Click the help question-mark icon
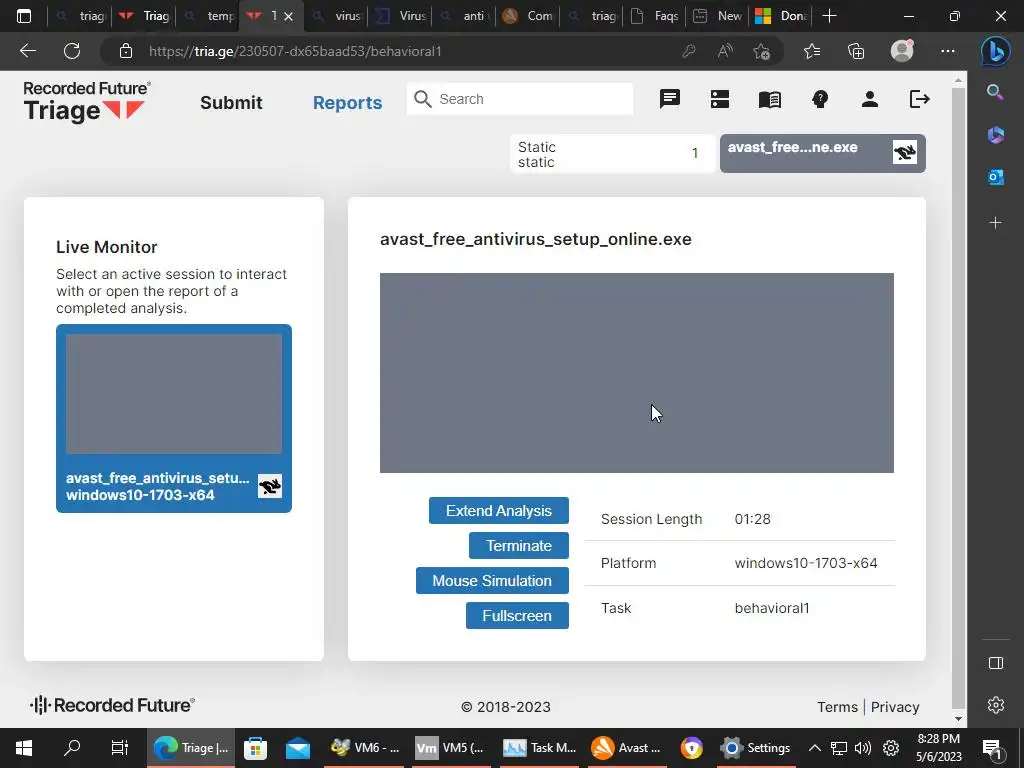This screenshot has height=768, width=1024. click(x=820, y=99)
